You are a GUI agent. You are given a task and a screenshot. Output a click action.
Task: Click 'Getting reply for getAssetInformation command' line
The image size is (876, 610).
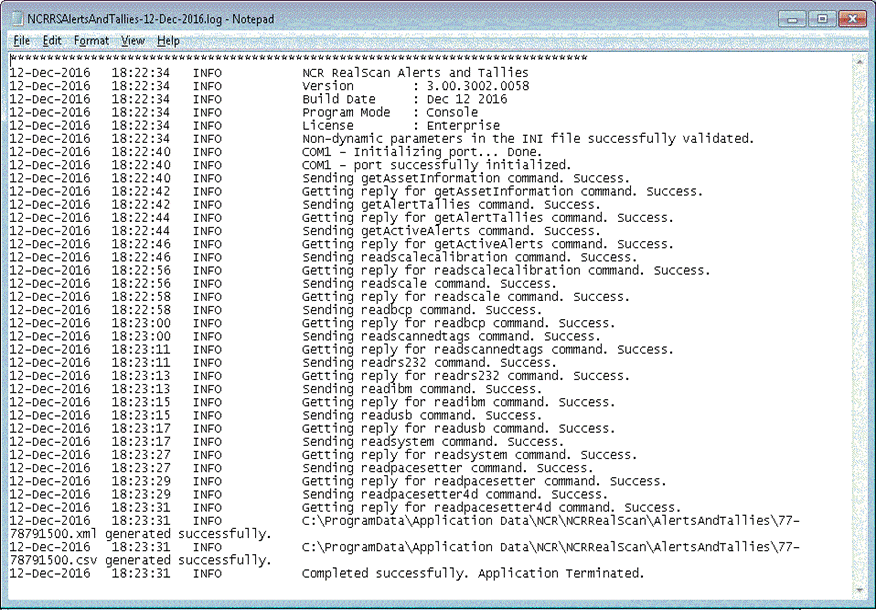pyautogui.click(x=502, y=192)
